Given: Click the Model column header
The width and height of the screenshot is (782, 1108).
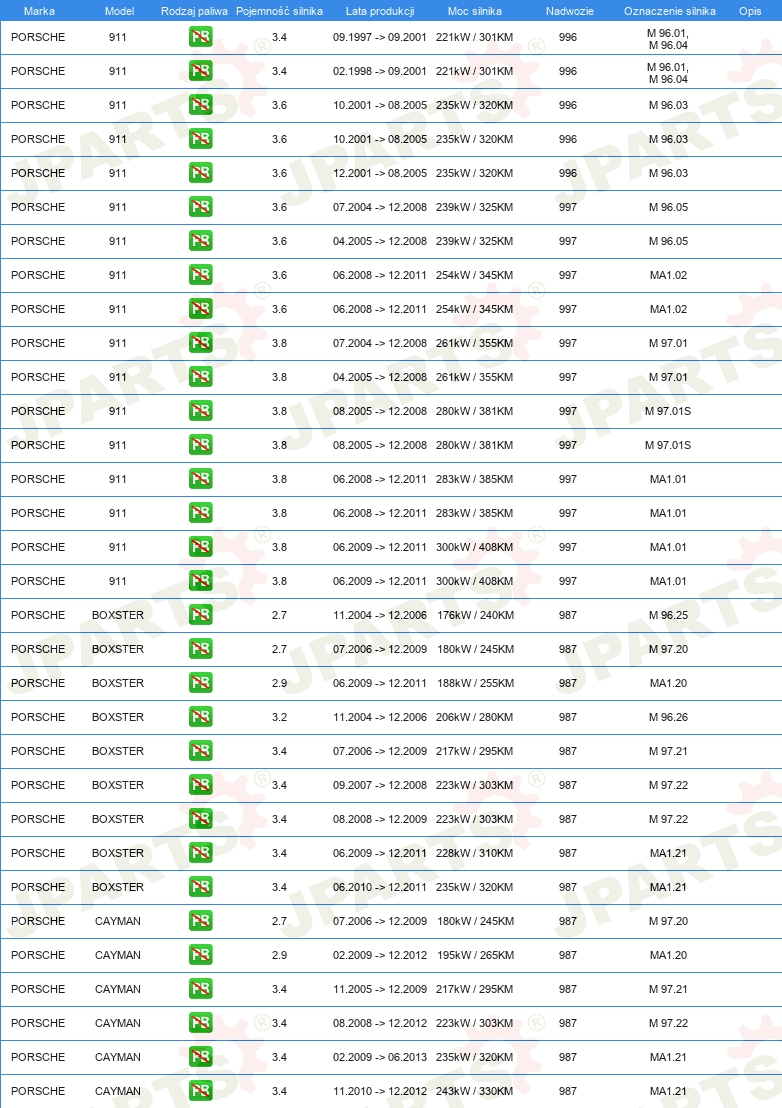Looking at the screenshot, I should click(x=119, y=11).
